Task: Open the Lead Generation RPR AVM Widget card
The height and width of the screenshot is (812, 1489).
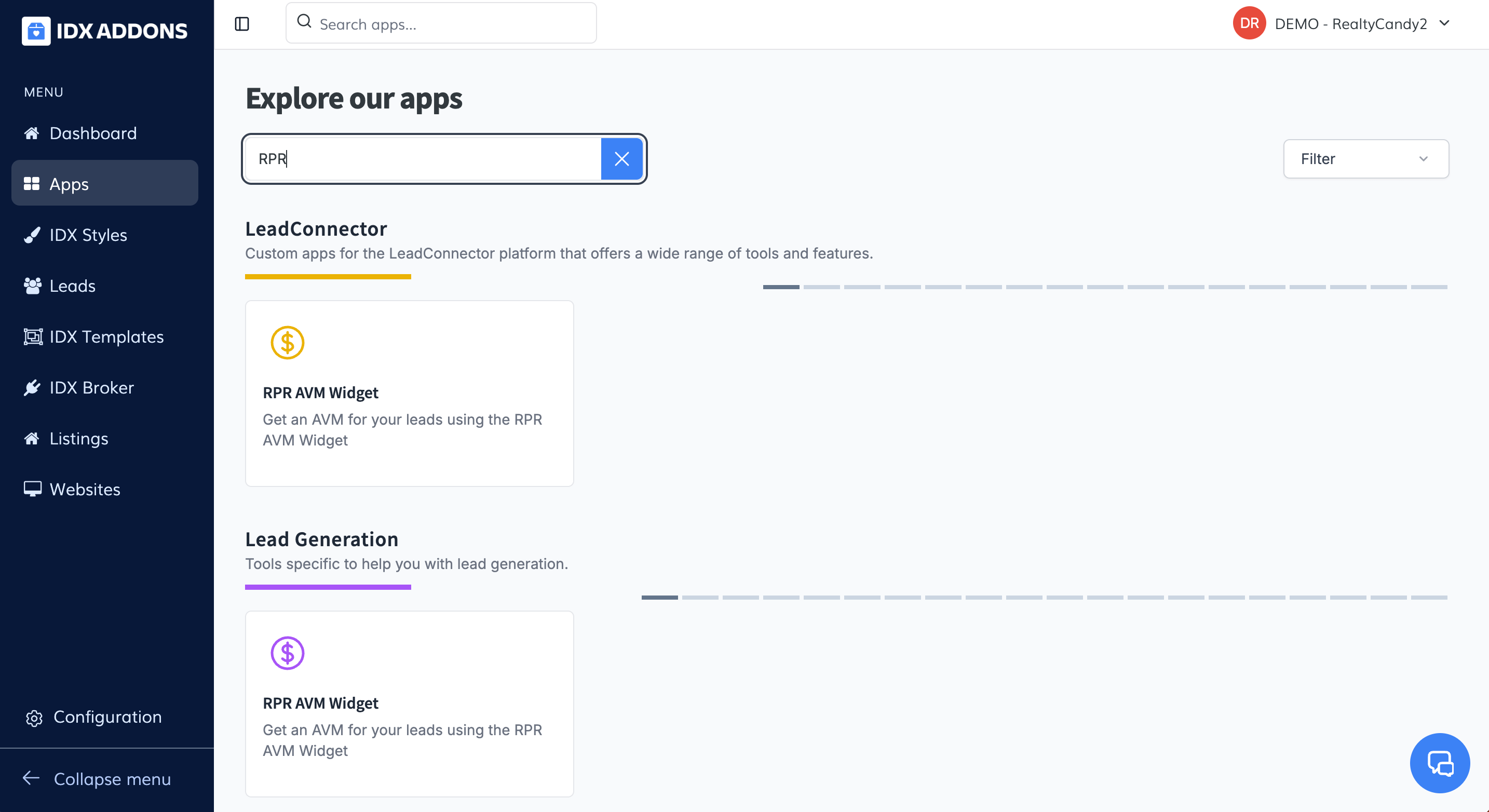Action: pyautogui.click(x=409, y=703)
